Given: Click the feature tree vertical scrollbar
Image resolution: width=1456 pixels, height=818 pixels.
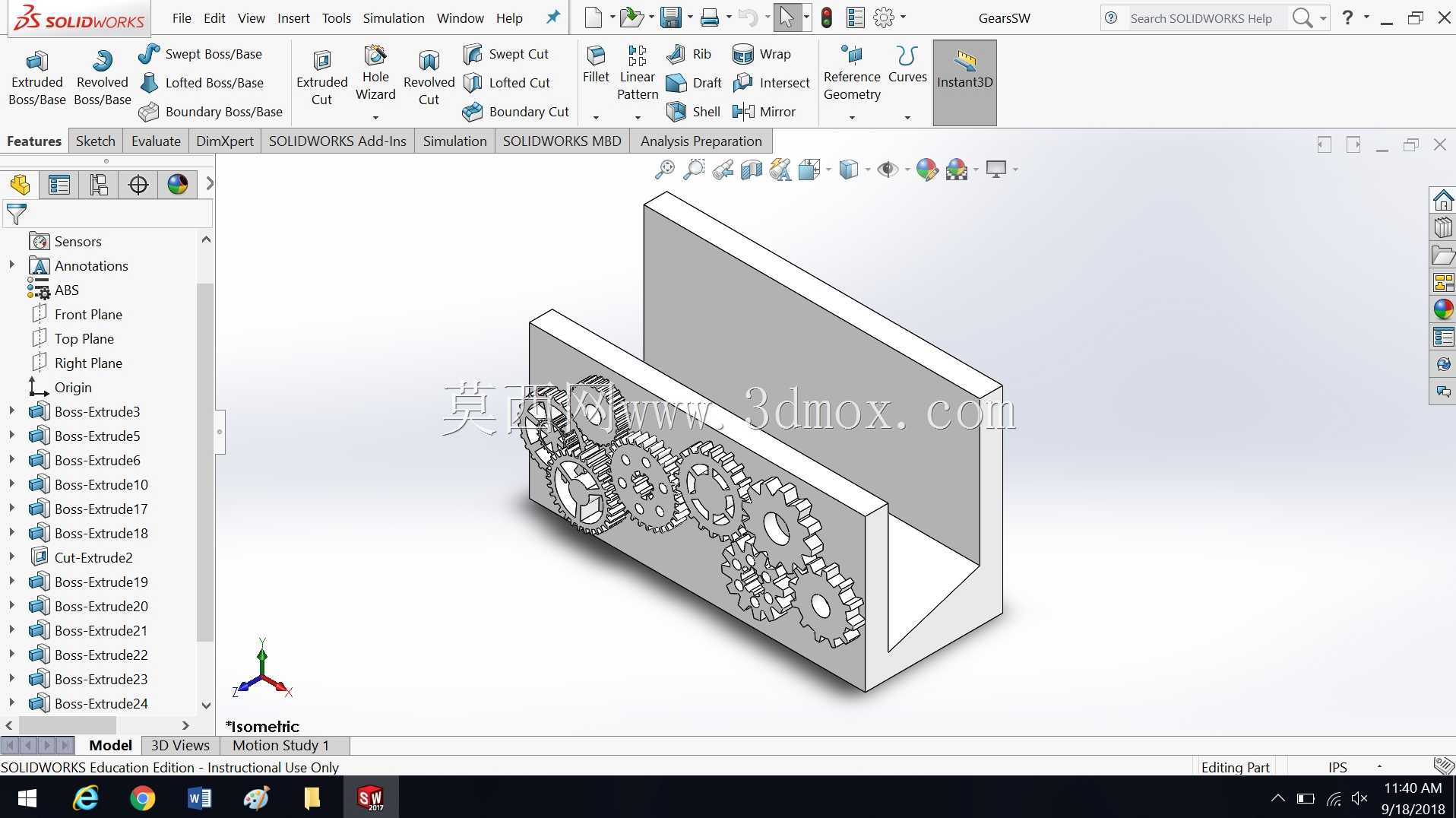Looking at the screenshot, I should coord(205,462).
